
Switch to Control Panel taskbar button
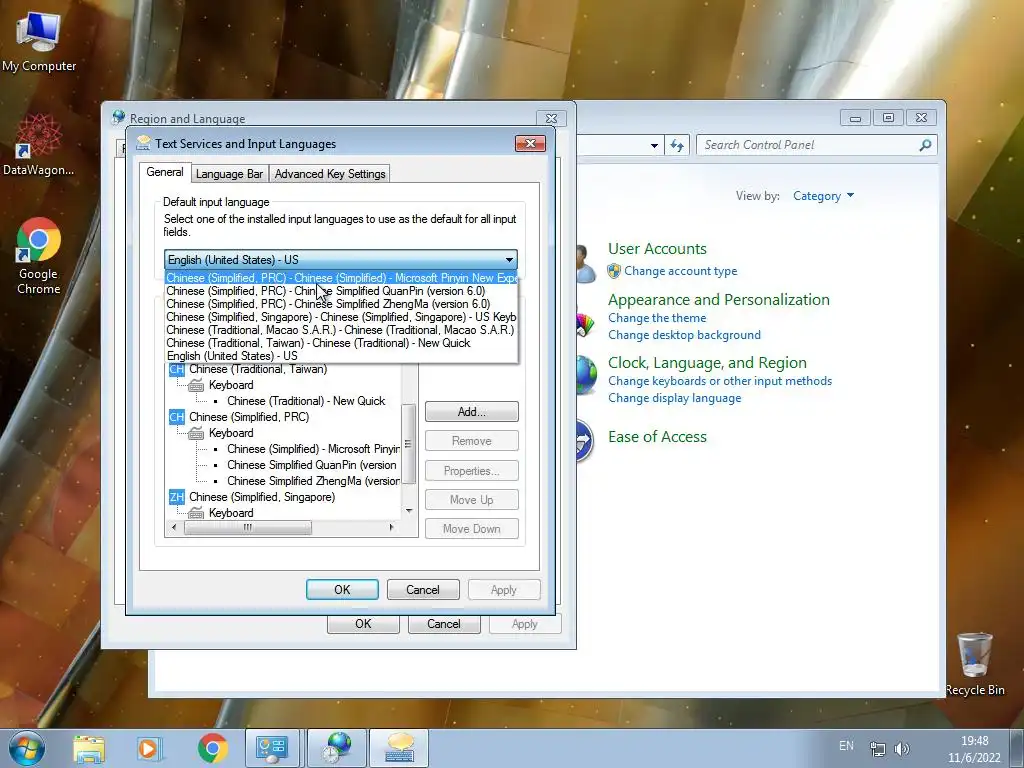click(272, 748)
